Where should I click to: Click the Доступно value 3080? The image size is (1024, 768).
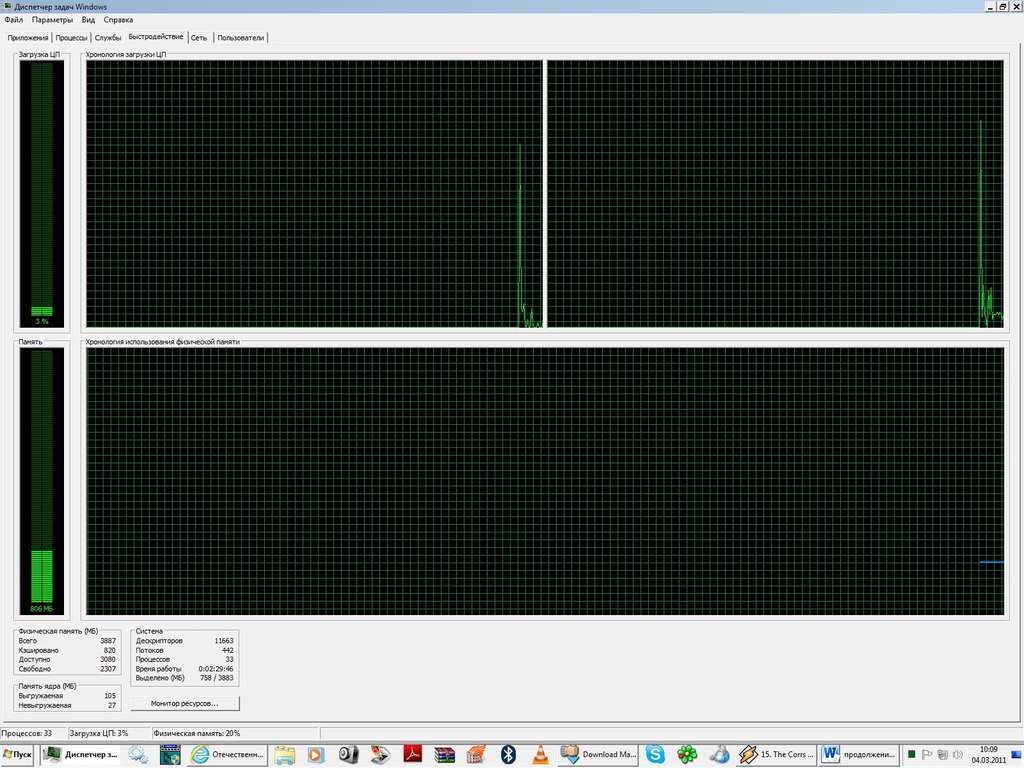pyautogui.click(x=108, y=660)
